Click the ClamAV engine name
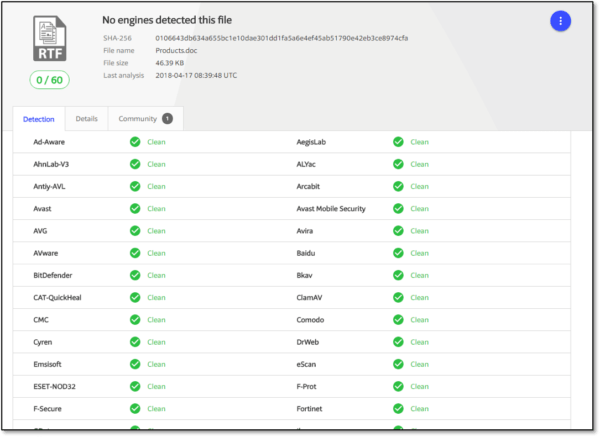 [x=309, y=297]
